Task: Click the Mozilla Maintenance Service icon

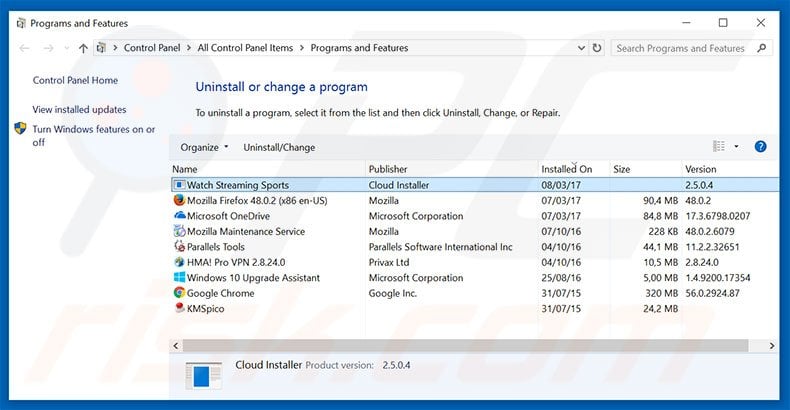Action: click(179, 231)
